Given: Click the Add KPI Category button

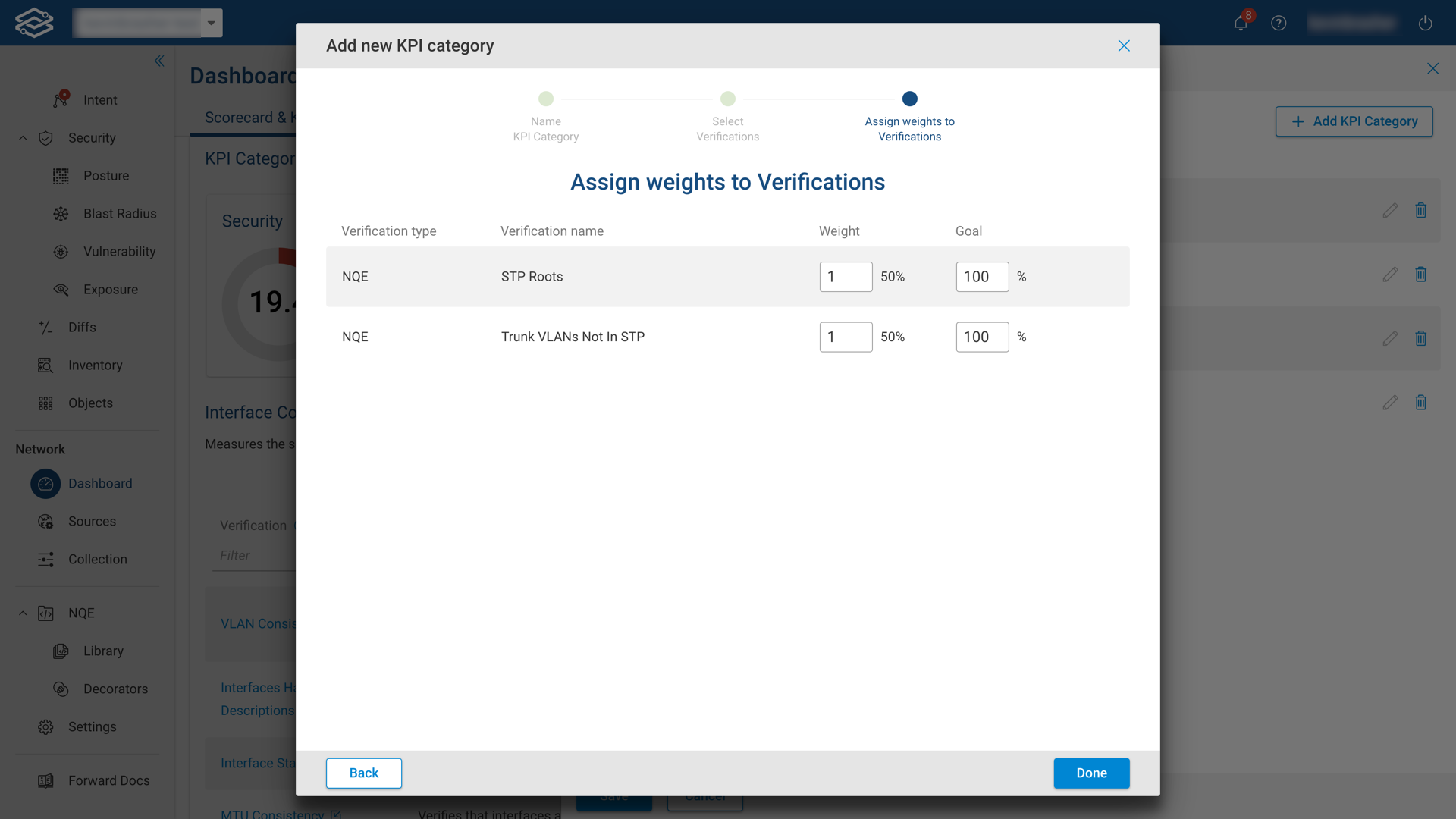Looking at the screenshot, I should click(1354, 121).
